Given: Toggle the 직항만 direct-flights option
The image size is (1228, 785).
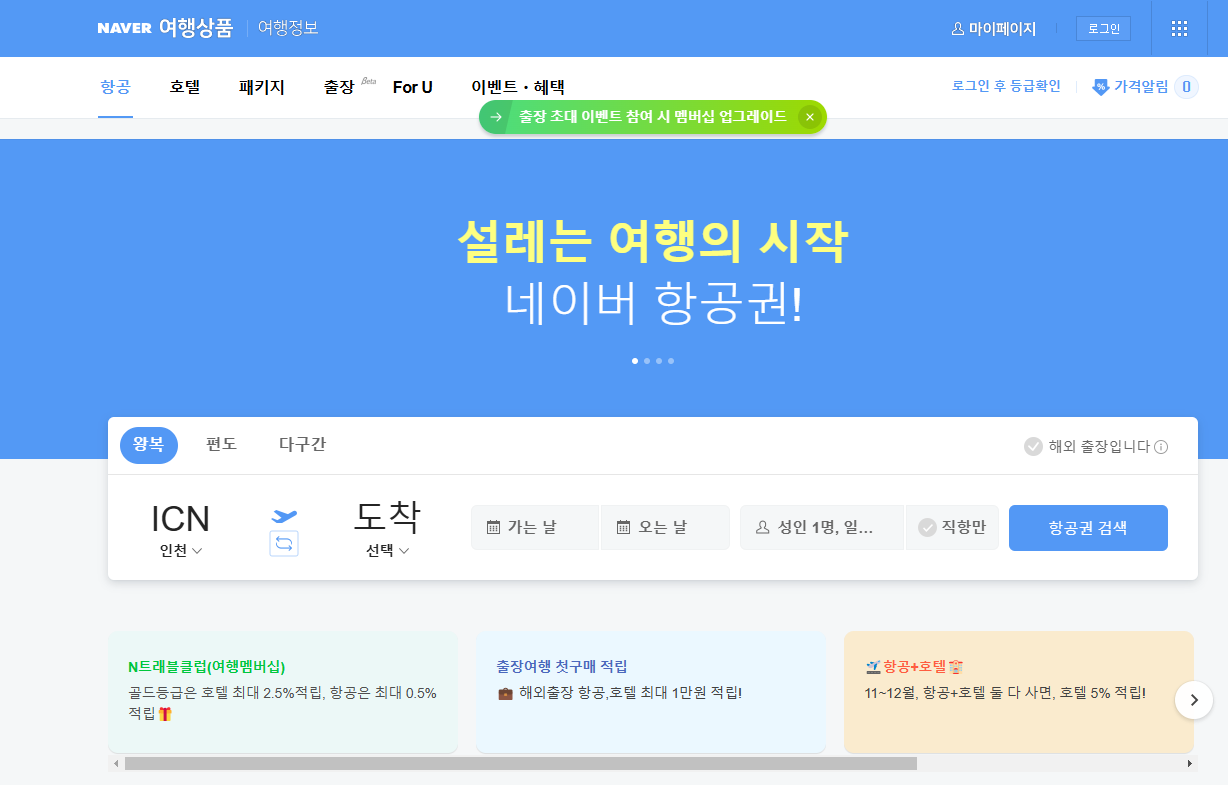Looking at the screenshot, I should pyautogui.click(x=952, y=527).
